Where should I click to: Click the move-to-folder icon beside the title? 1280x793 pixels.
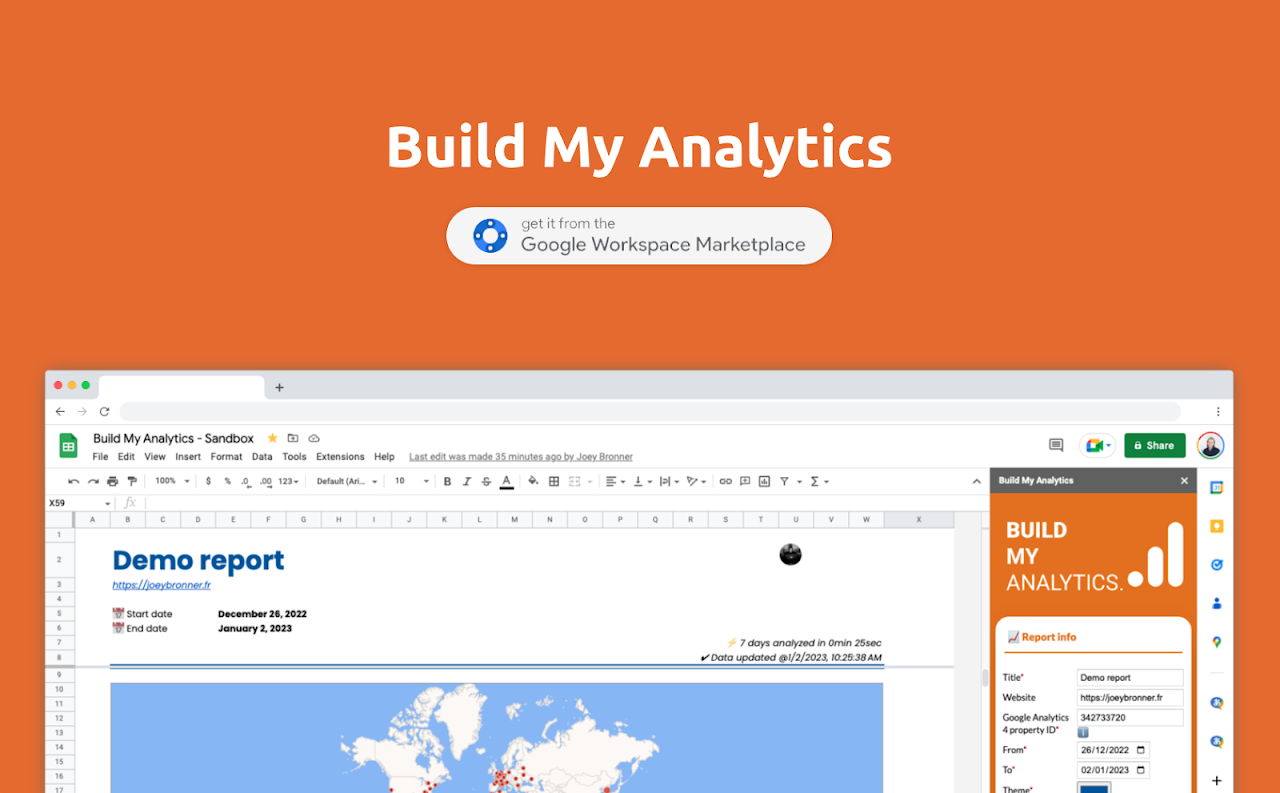coord(293,438)
